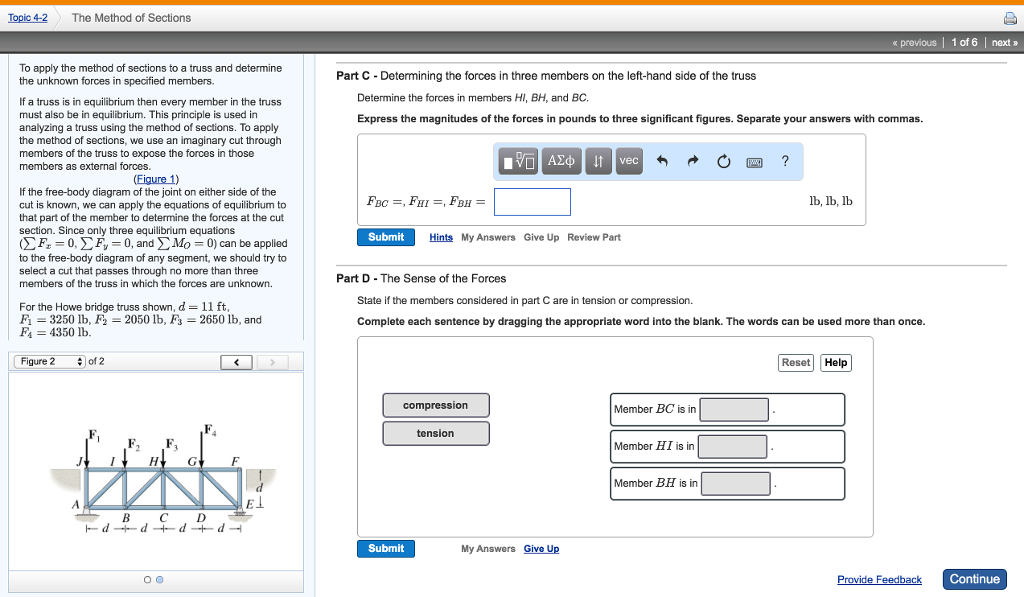Click the subscript/superscript arrows icon
The width and height of the screenshot is (1024, 597).
click(598, 161)
